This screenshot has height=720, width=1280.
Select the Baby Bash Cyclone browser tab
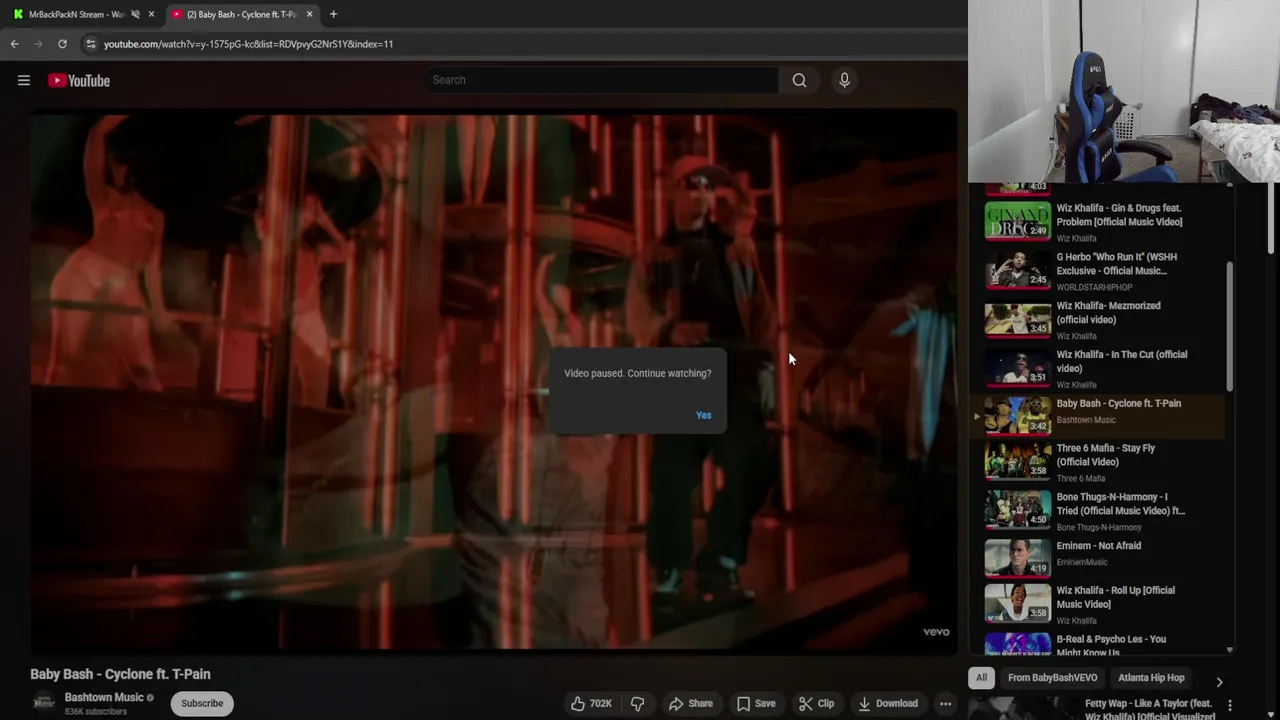241,14
